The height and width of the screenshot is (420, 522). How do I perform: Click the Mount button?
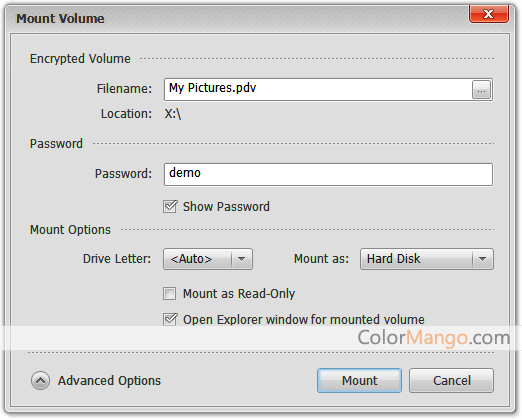click(359, 380)
